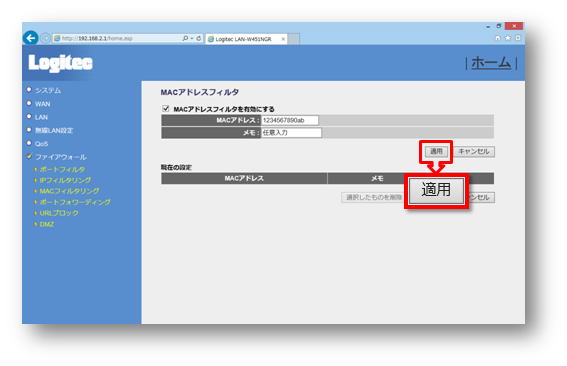Click the MACアドレス input field

[290, 120]
